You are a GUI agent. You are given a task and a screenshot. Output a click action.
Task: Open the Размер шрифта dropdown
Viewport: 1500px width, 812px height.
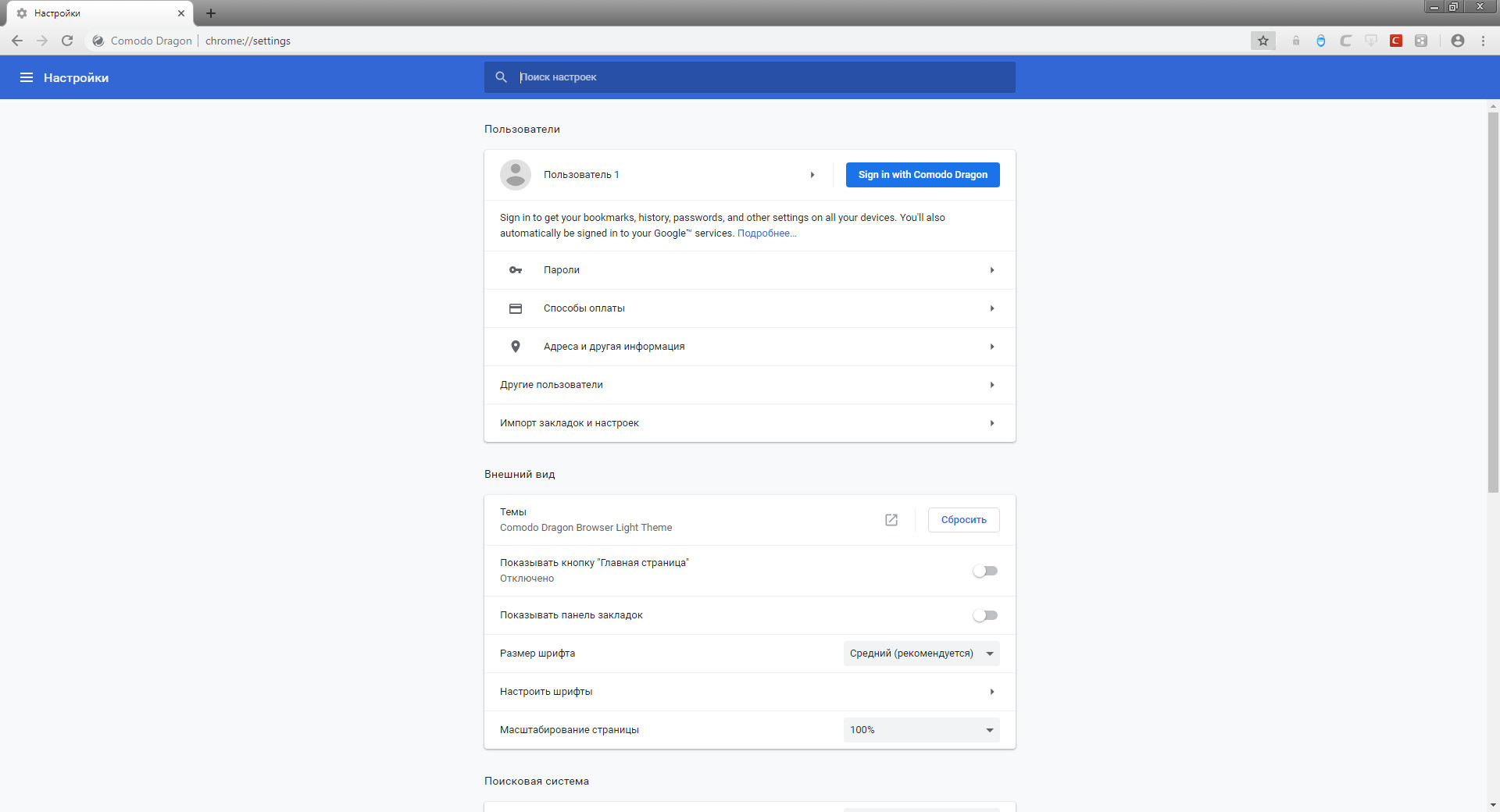pyautogui.click(x=922, y=654)
